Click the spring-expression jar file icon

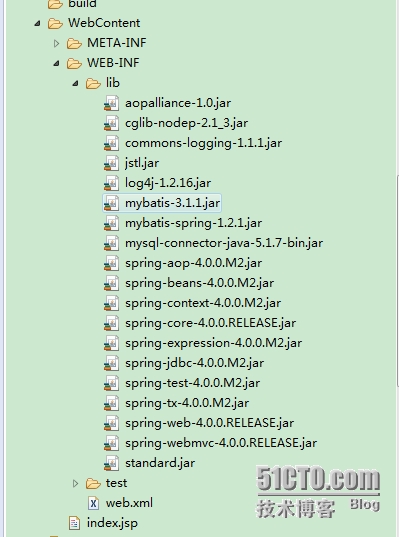click(111, 343)
